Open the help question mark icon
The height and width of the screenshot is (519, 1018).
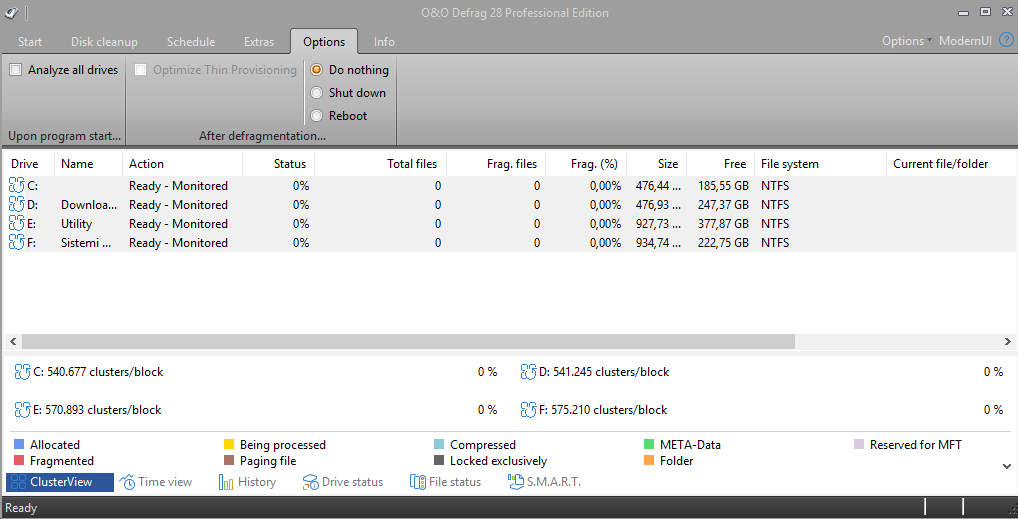(1006, 40)
